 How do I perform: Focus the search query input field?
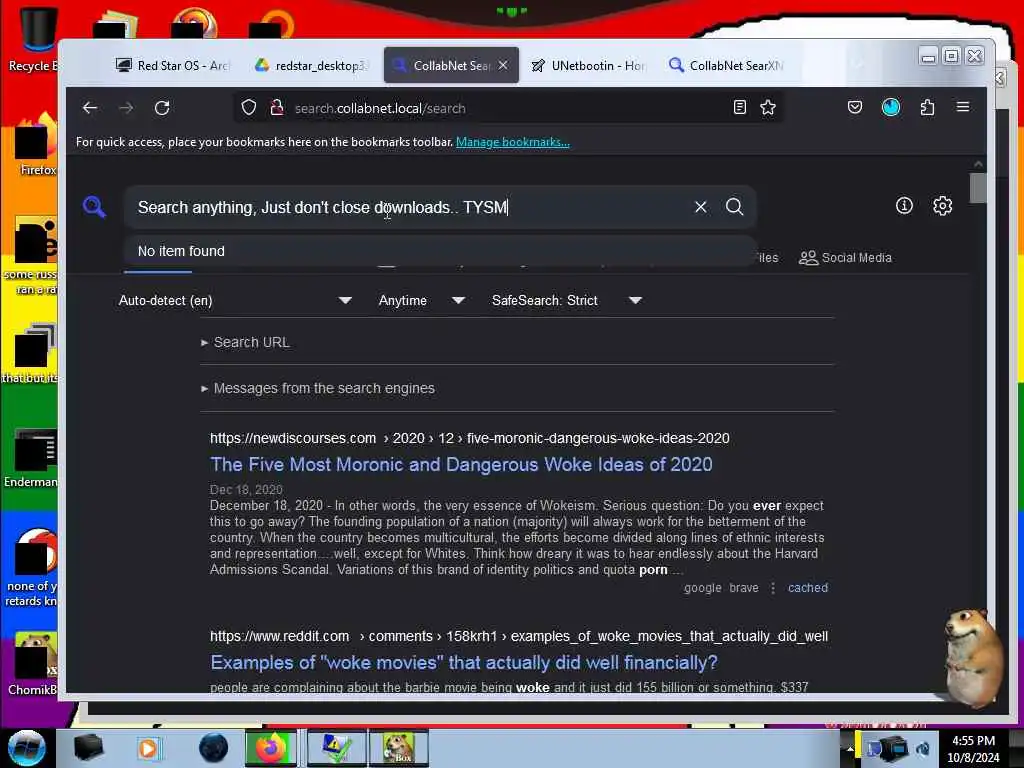pos(408,207)
